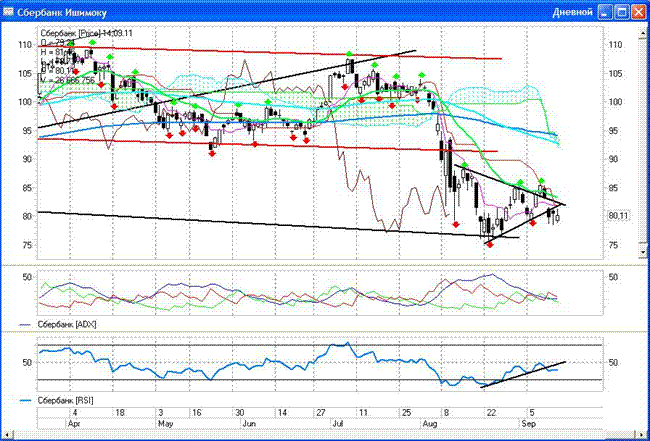Viewport: 650px width, 441px height.
Task: Click the date label 27 on time axis
Action: pyautogui.click(x=321, y=413)
